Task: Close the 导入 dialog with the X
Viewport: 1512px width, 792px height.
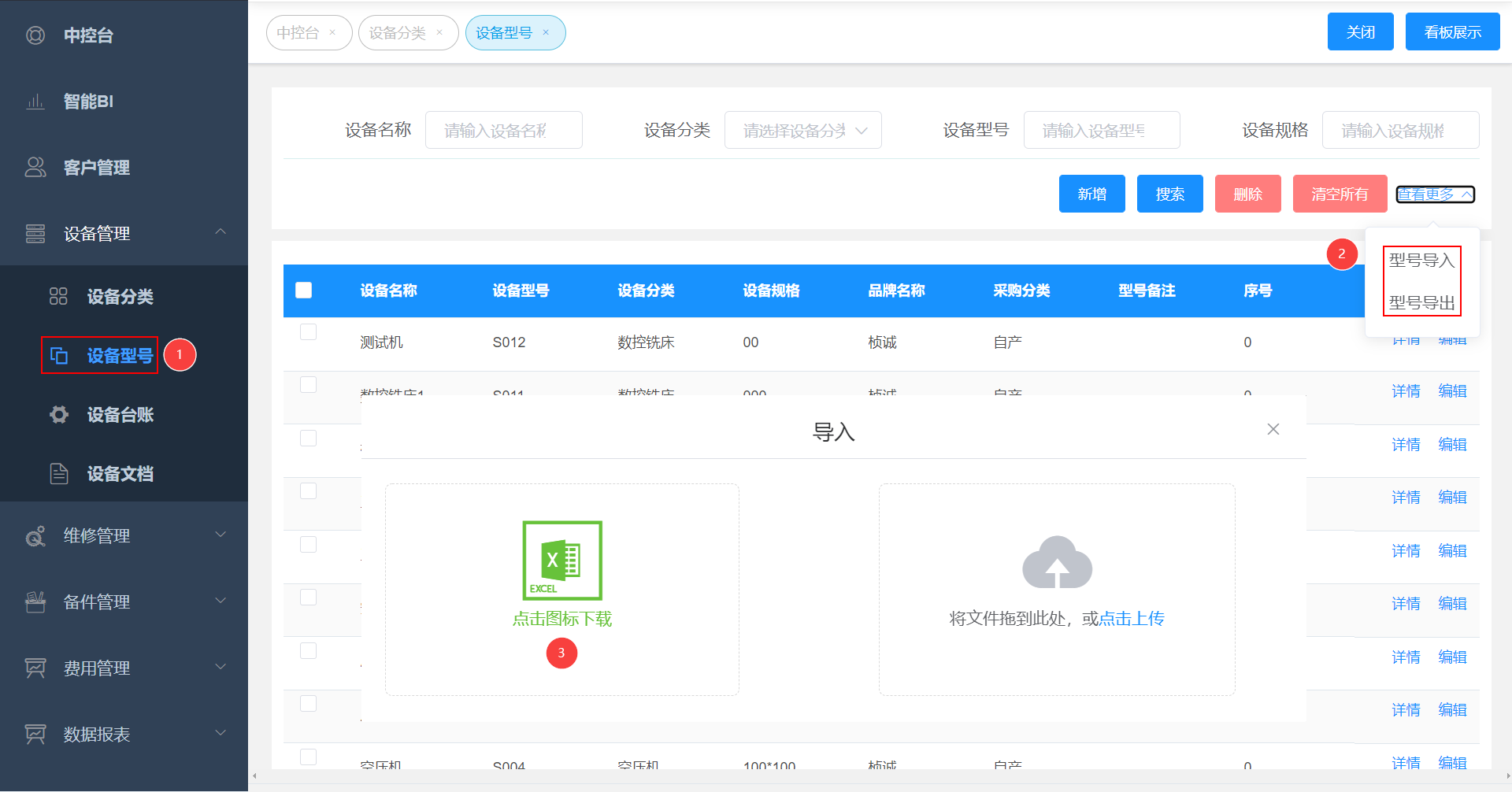Action: click(x=1273, y=429)
